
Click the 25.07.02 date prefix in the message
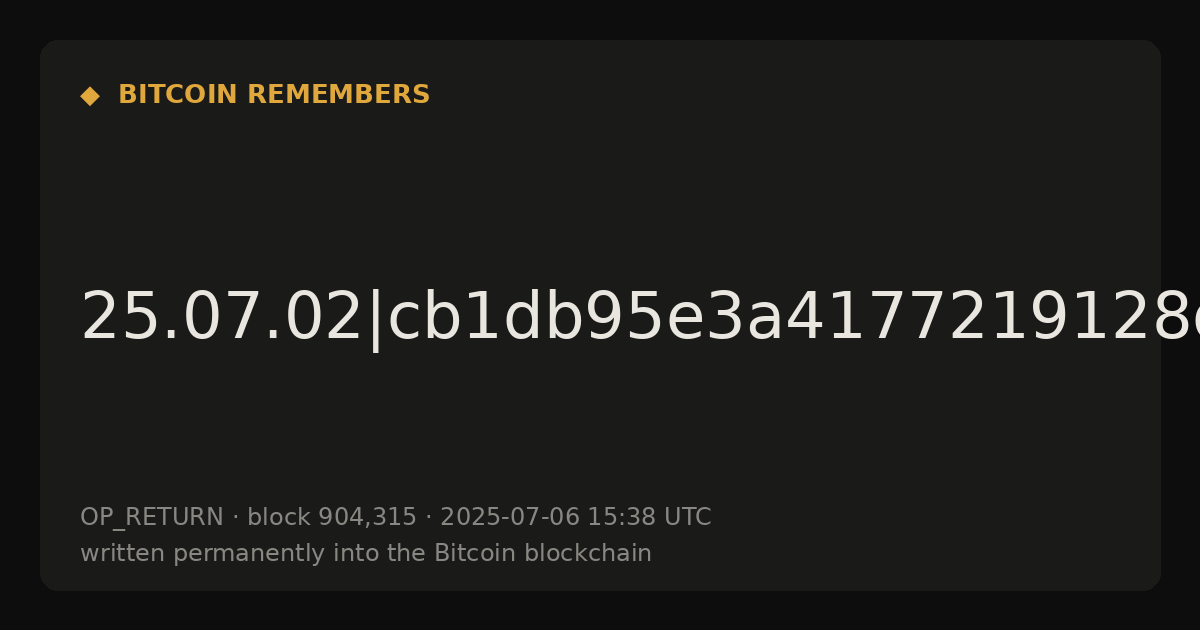click(221, 318)
